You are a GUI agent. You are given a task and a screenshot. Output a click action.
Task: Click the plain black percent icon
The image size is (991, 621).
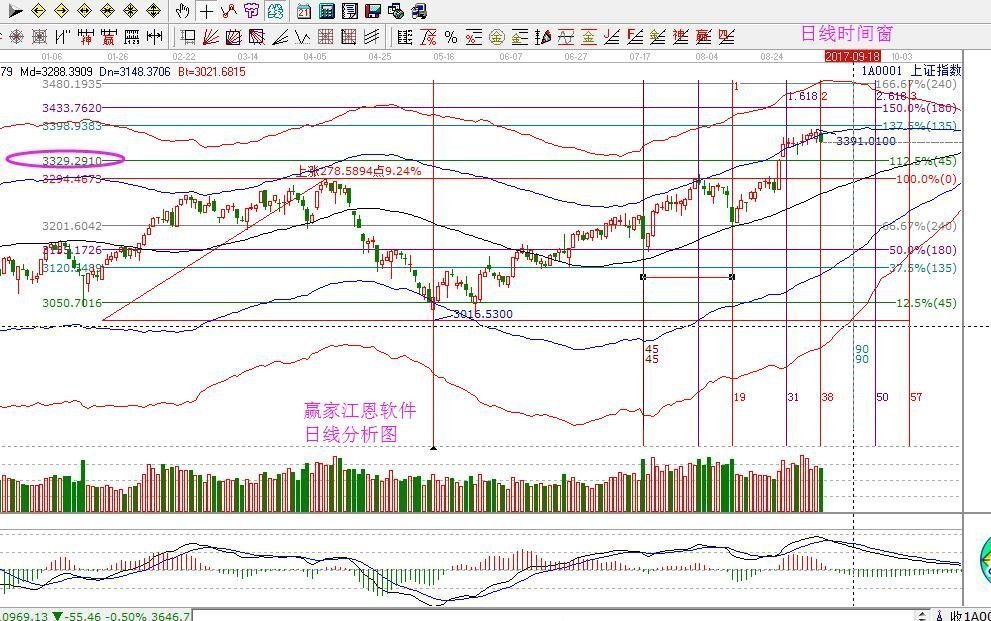[x=451, y=37]
